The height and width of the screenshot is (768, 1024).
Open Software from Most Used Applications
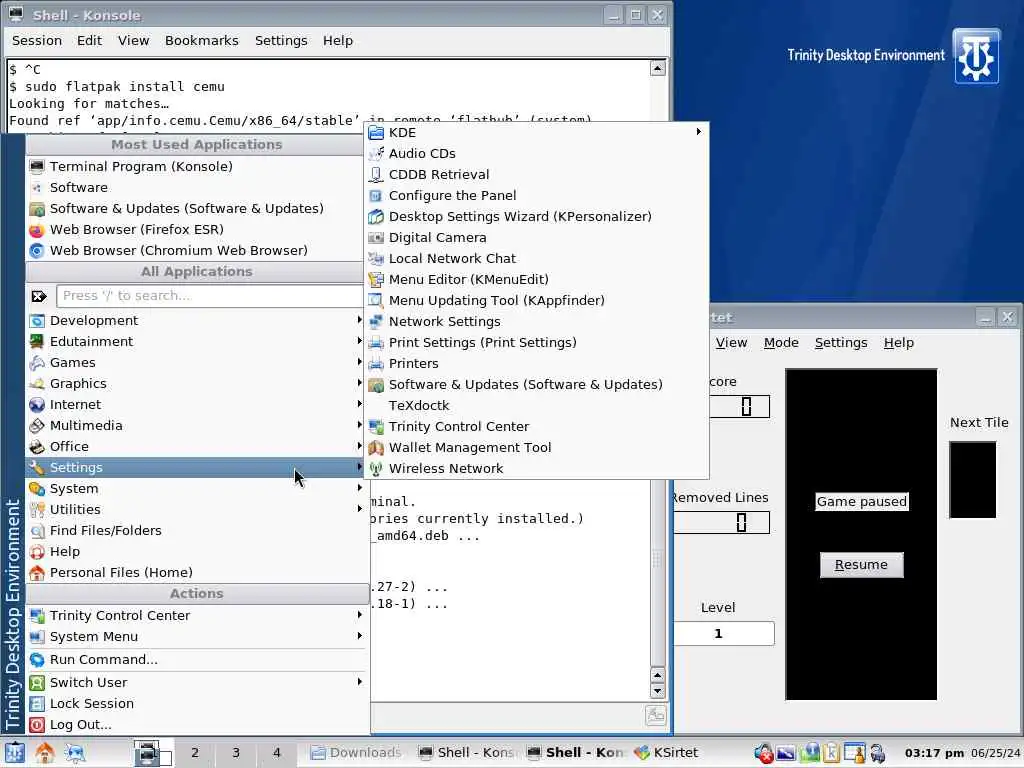[196, 187]
